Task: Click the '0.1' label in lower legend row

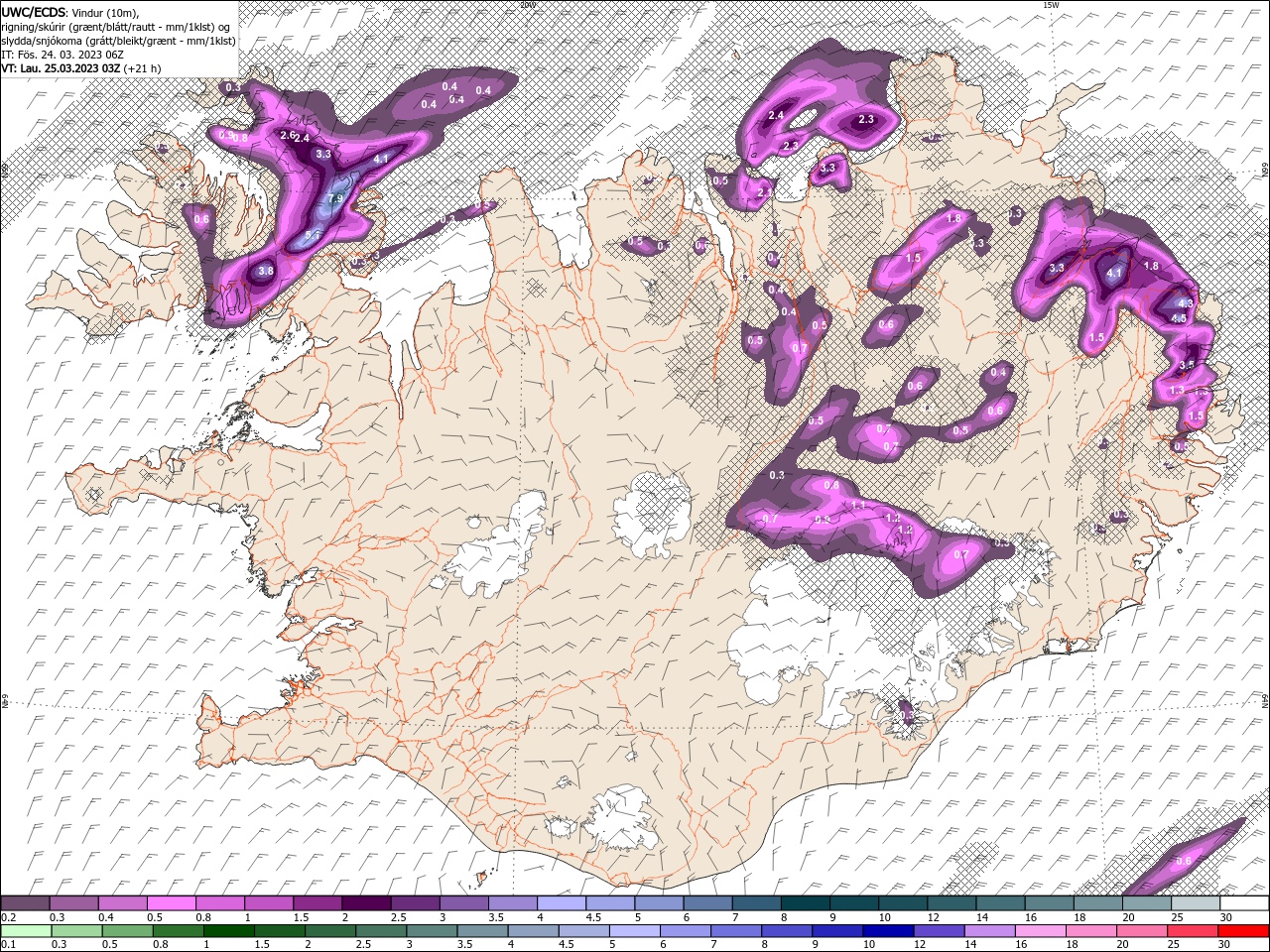Action: pyautogui.click(x=9, y=944)
